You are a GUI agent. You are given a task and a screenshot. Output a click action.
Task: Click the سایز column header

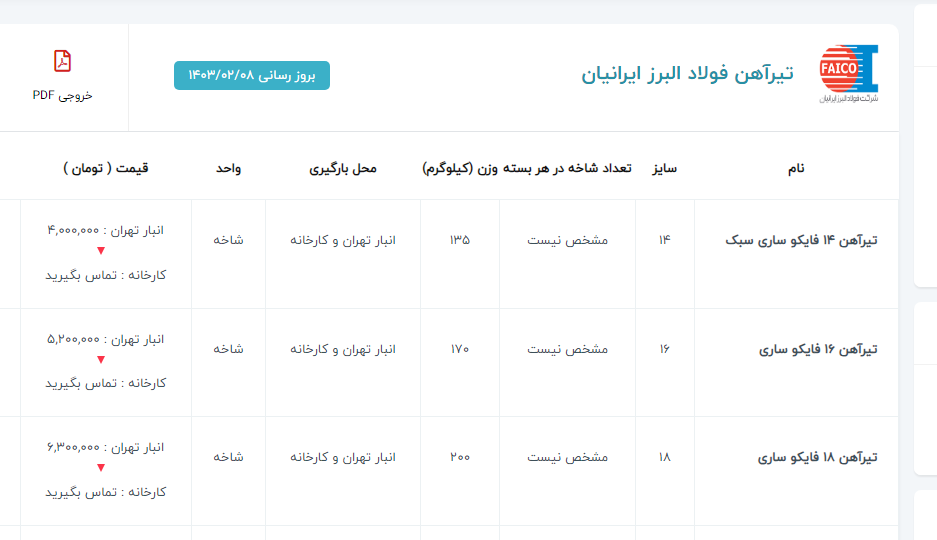[x=664, y=168]
